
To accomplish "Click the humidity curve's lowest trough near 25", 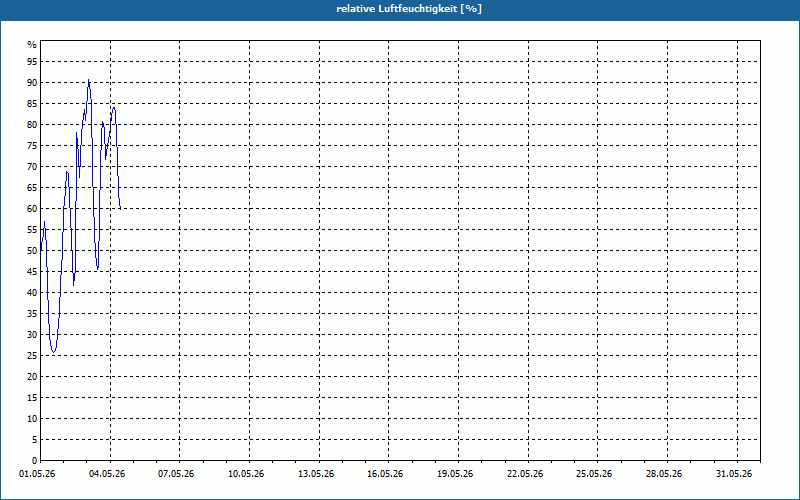I will tap(53, 352).
